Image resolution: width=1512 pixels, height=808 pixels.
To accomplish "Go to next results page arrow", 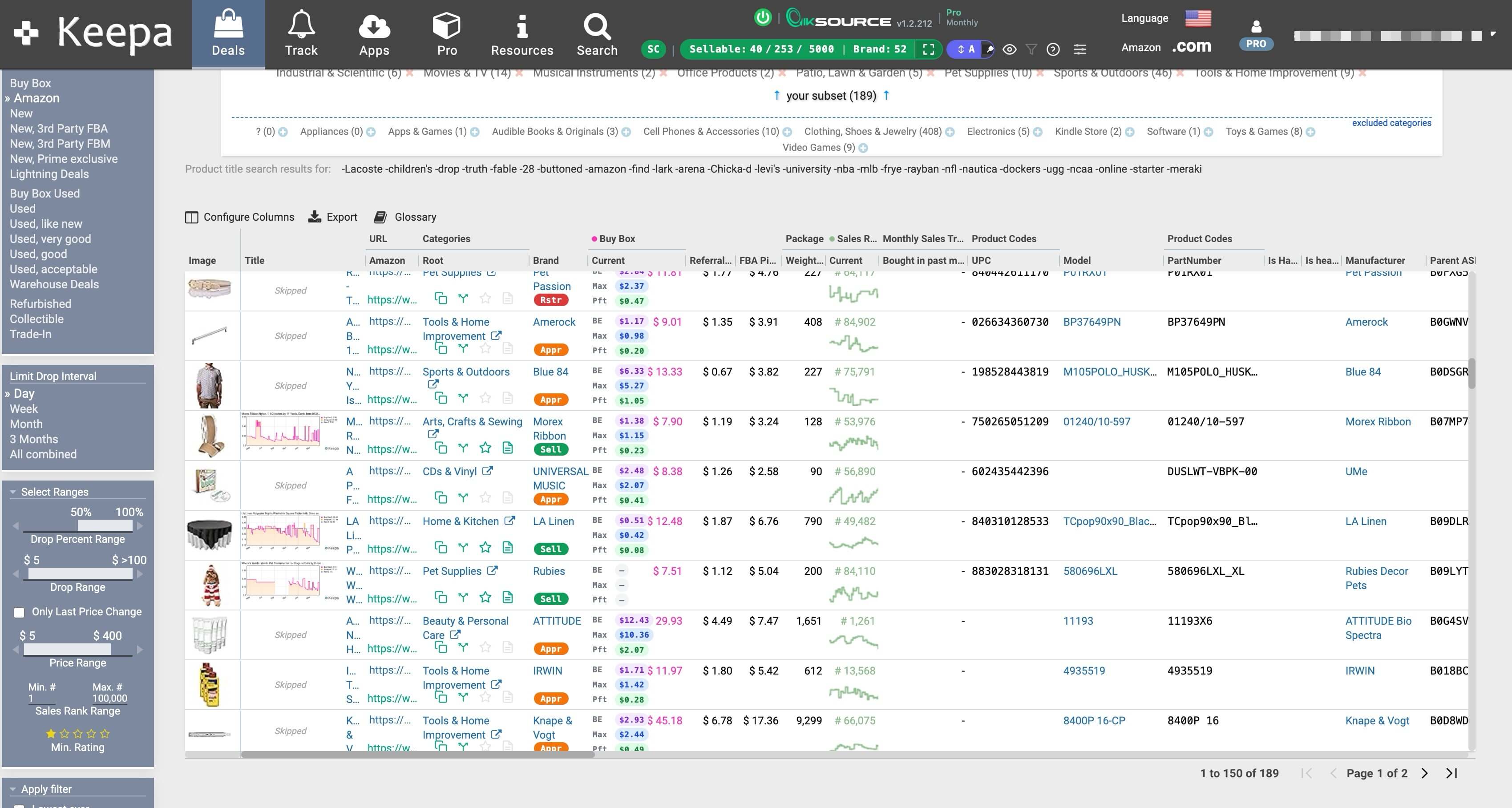I will coord(1424,773).
